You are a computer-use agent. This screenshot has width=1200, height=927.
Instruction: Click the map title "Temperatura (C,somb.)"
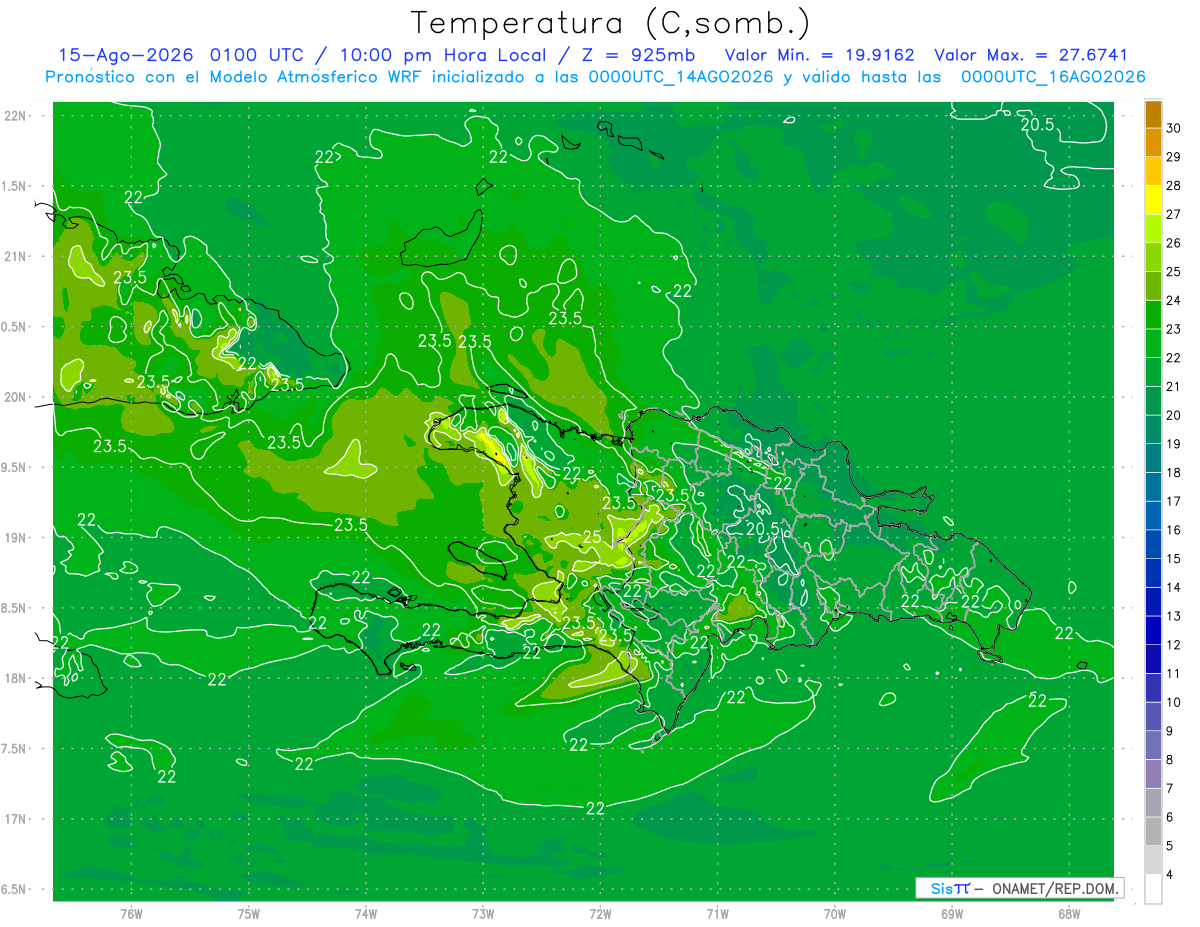coord(610,23)
